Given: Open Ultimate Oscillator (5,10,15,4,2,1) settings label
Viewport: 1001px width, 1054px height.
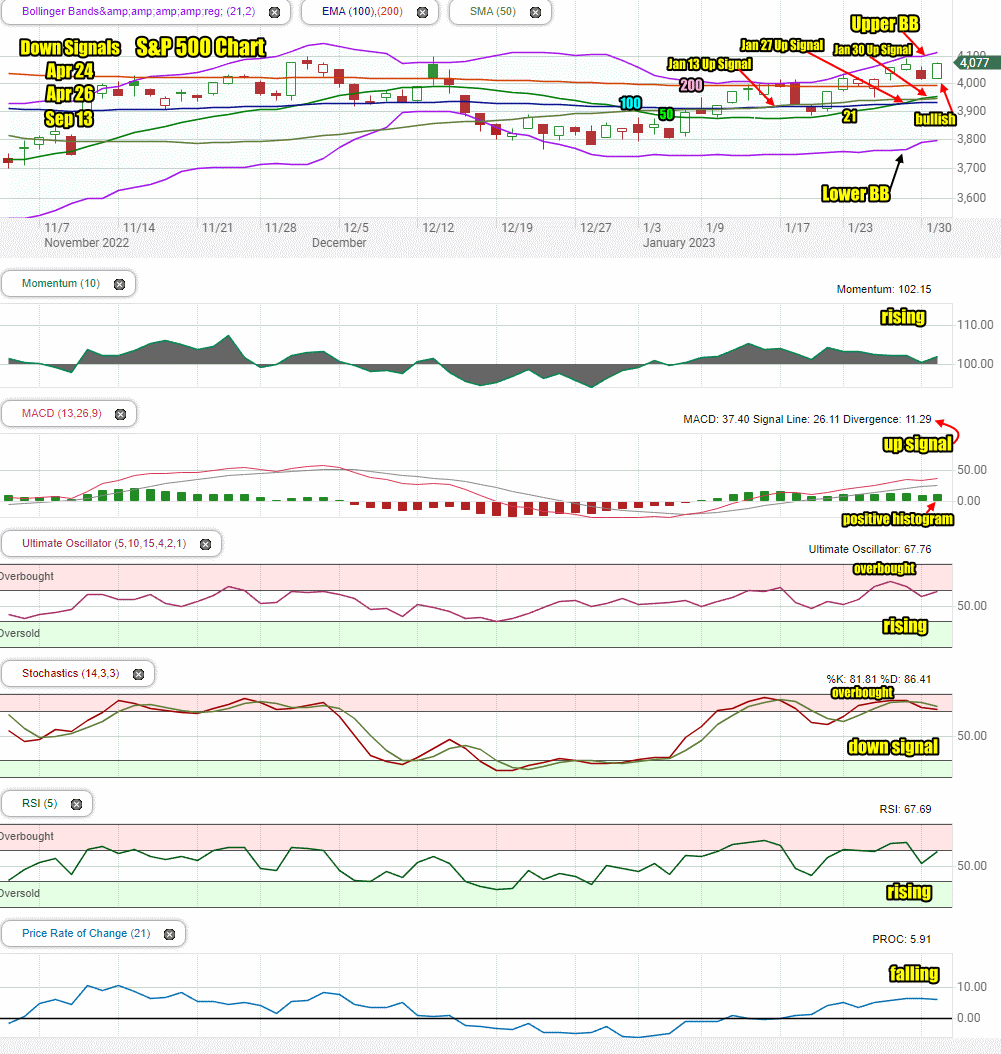Looking at the screenshot, I should click(x=104, y=543).
